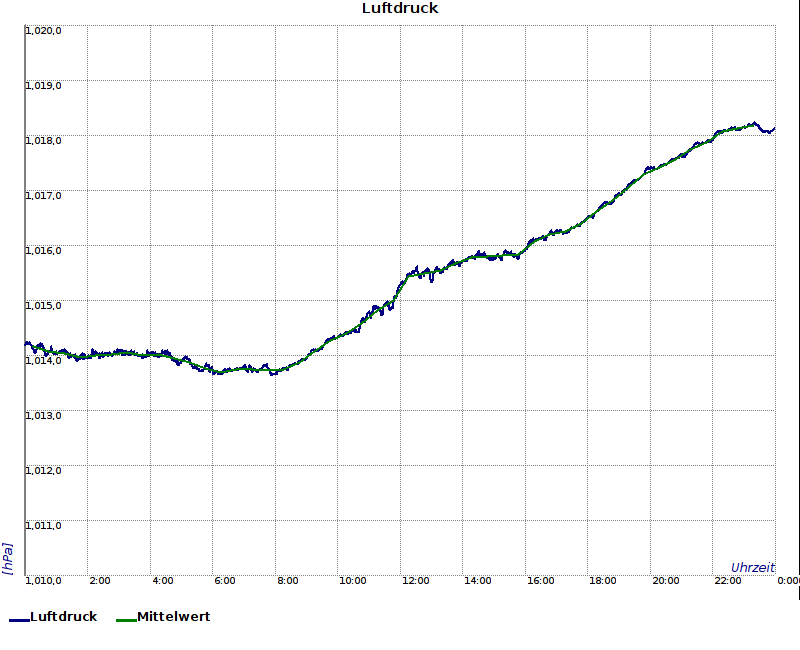Click the 4:00 time label
The image size is (800, 650).
[163, 581]
